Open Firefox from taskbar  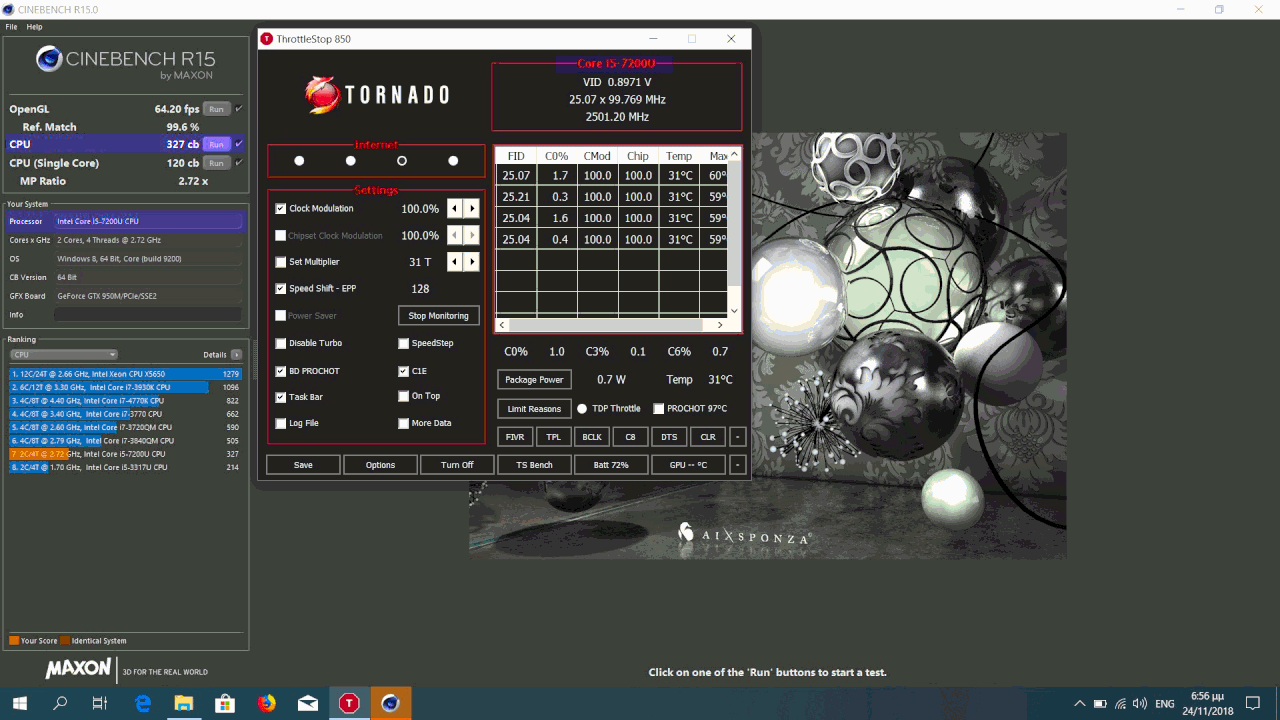[266, 703]
